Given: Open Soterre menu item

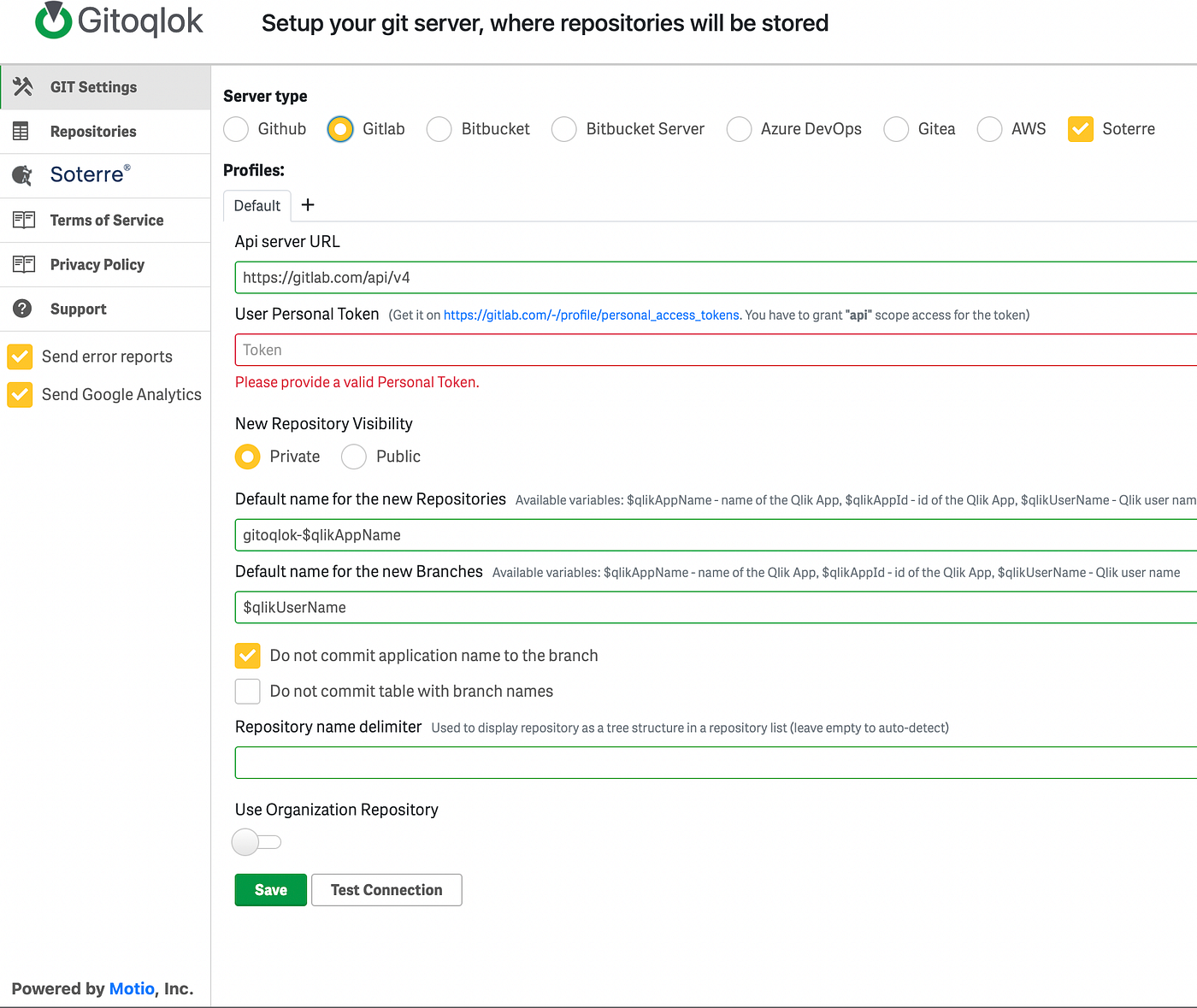Looking at the screenshot, I should (x=105, y=176).
